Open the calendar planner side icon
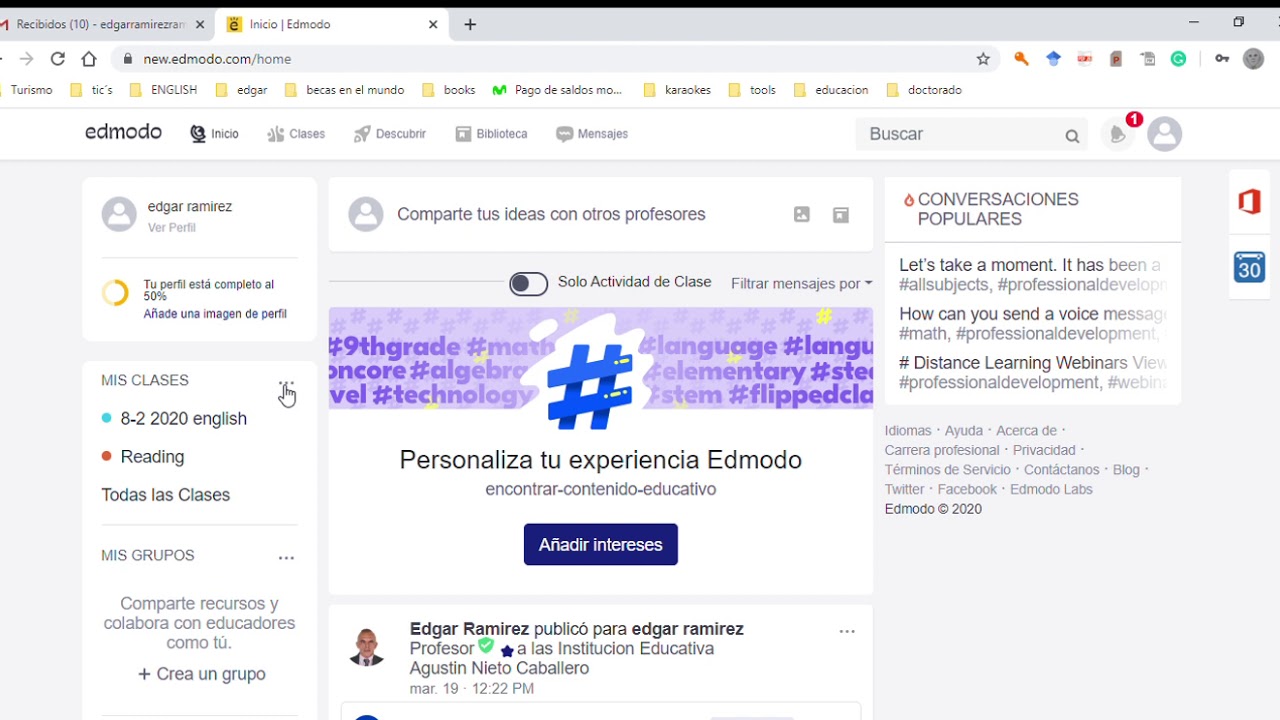The width and height of the screenshot is (1280, 720). pyautogui.click(x=1249, y=267)
